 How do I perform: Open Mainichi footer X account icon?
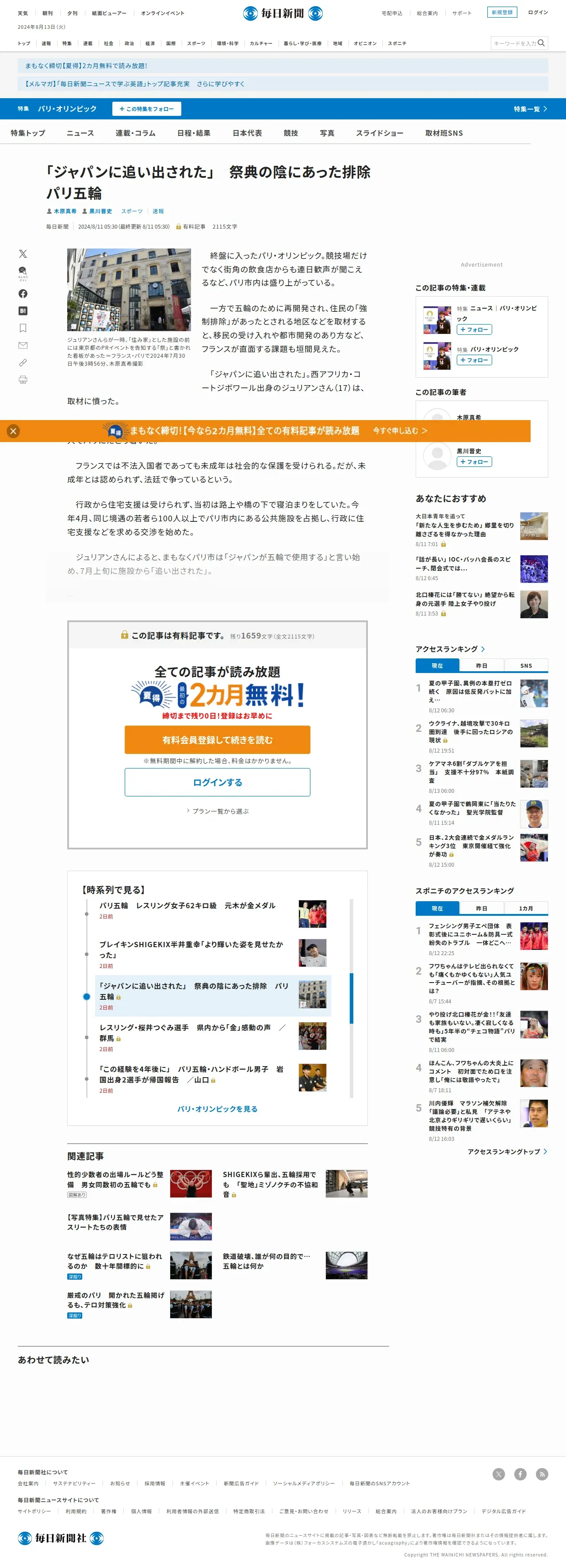(x=498, y=1474)
